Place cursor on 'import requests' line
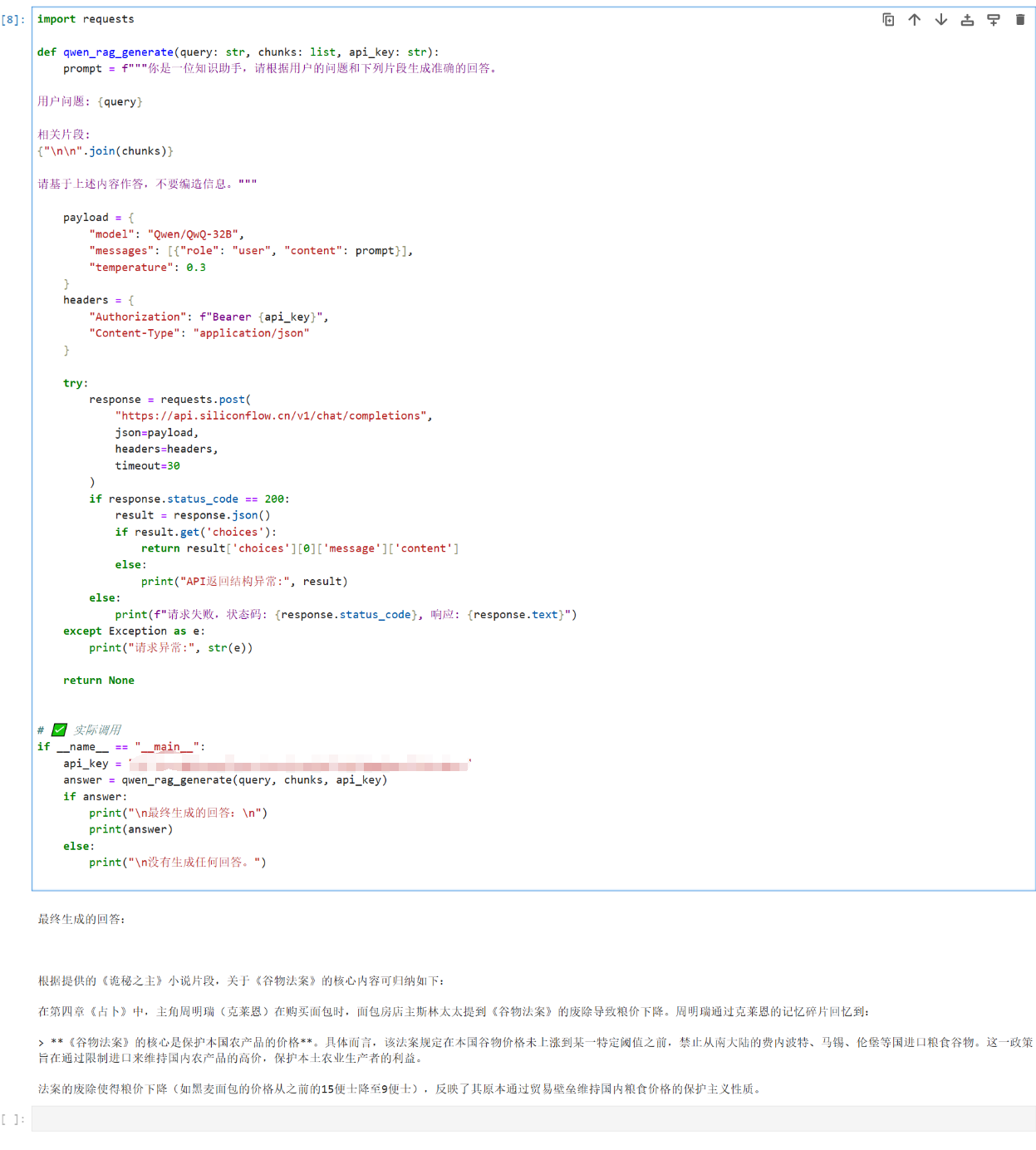Viewport: 1036px width, 1150px height. (x=86, y=19)
